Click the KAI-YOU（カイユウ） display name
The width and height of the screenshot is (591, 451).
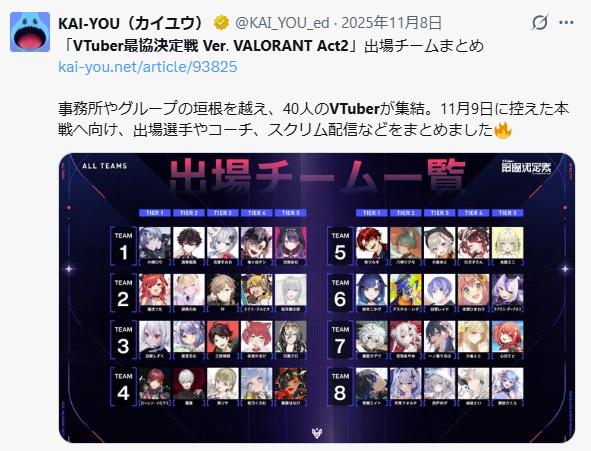[132, 23]
